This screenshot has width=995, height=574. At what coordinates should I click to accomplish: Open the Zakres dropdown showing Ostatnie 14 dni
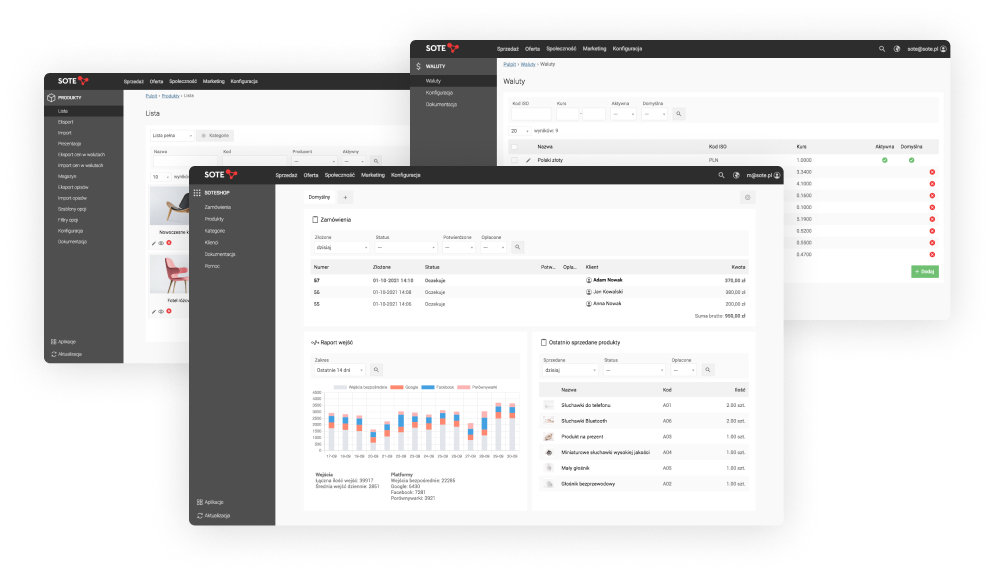point(339,370)
